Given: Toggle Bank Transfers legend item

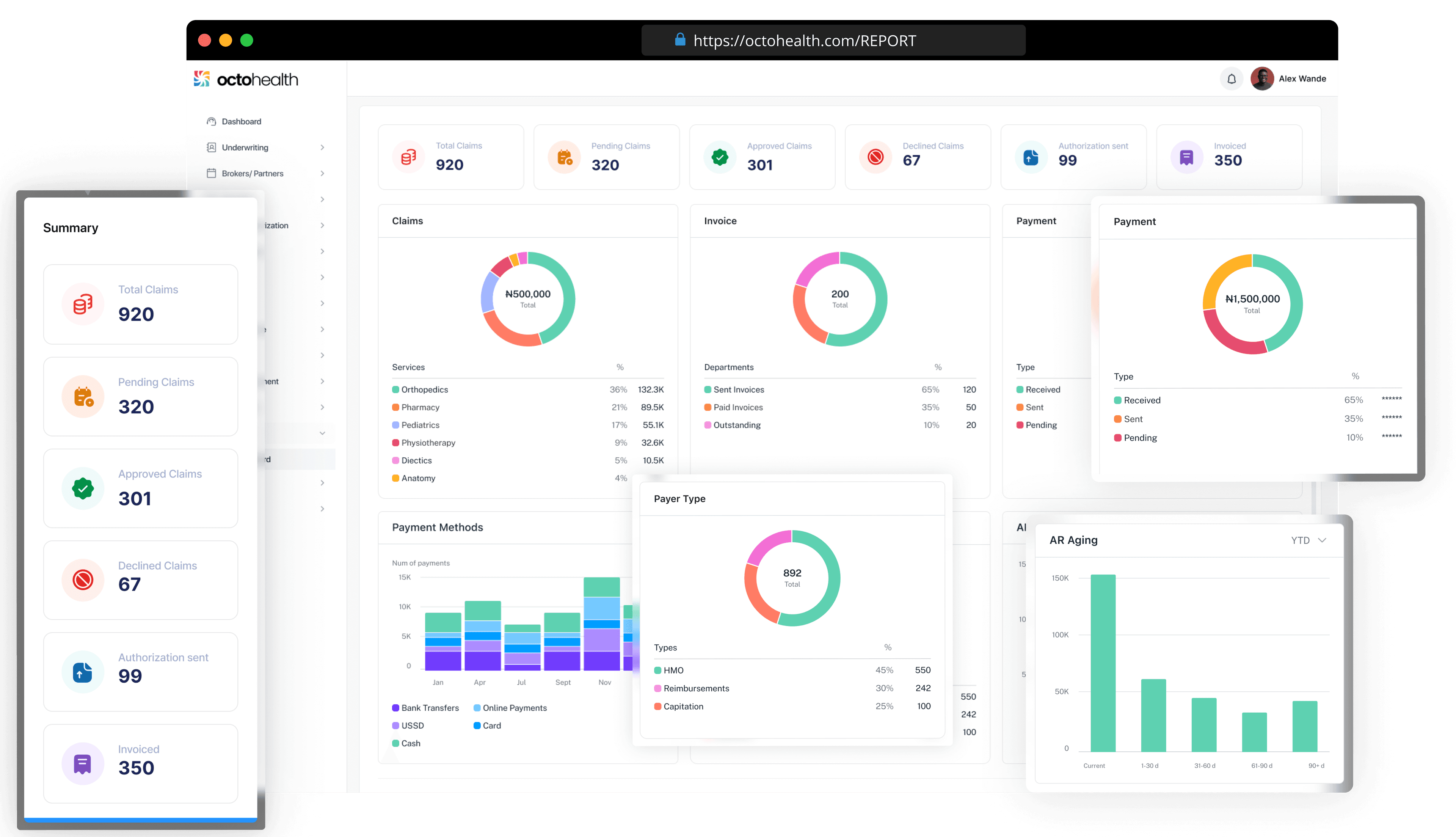Looking at the screenshot, I should (425, 708).
